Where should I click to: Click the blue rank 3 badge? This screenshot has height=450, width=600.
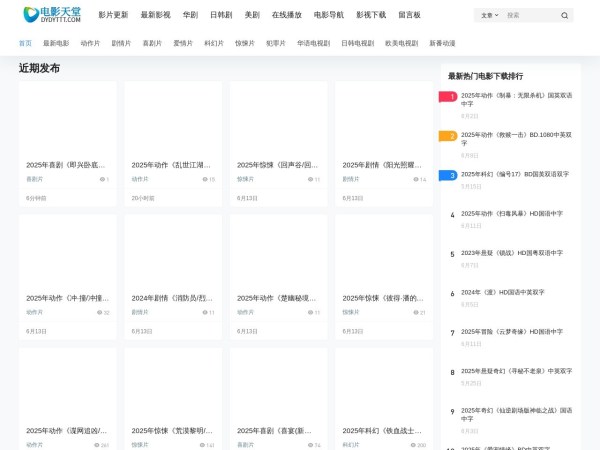pos(448,175)
